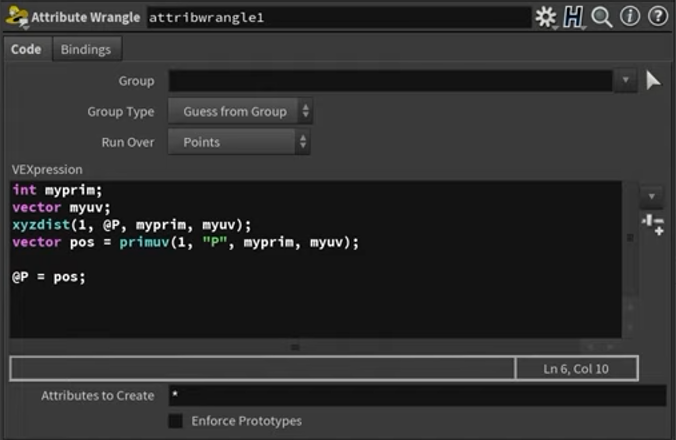This screenshot has height=440, width=676.
Task: Click into the Group input field
Action: click(391, 81)
